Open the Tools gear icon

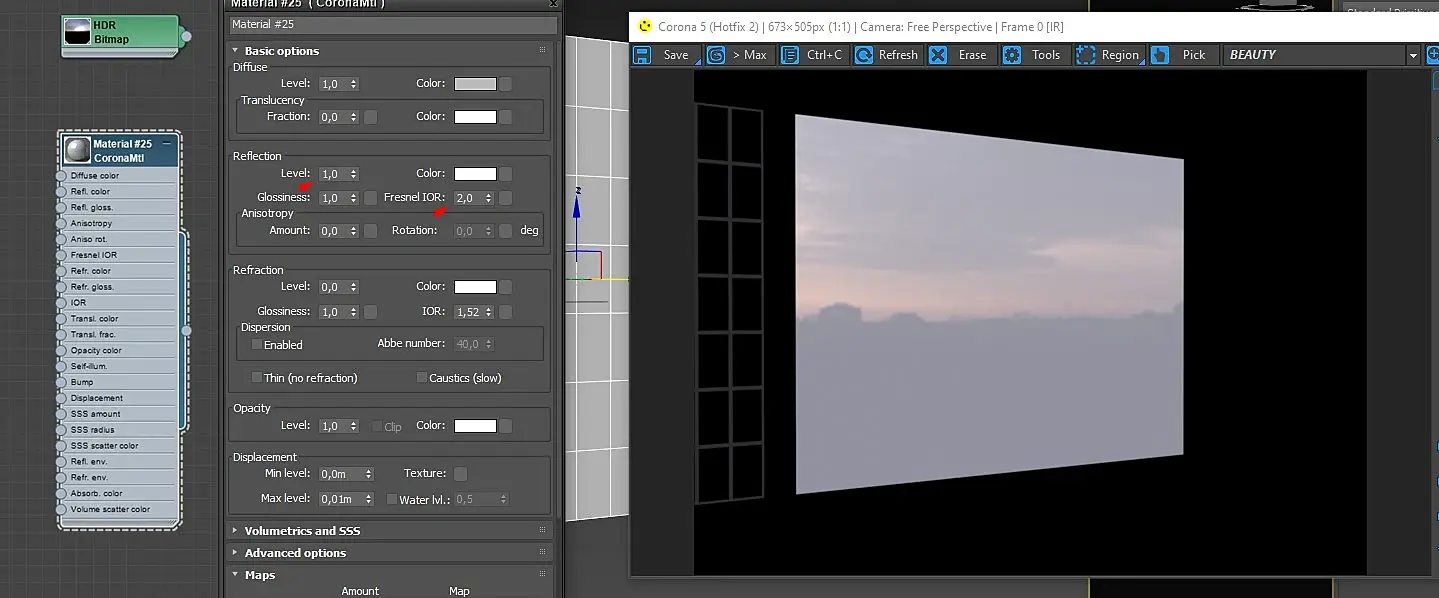click(1012, 55)
